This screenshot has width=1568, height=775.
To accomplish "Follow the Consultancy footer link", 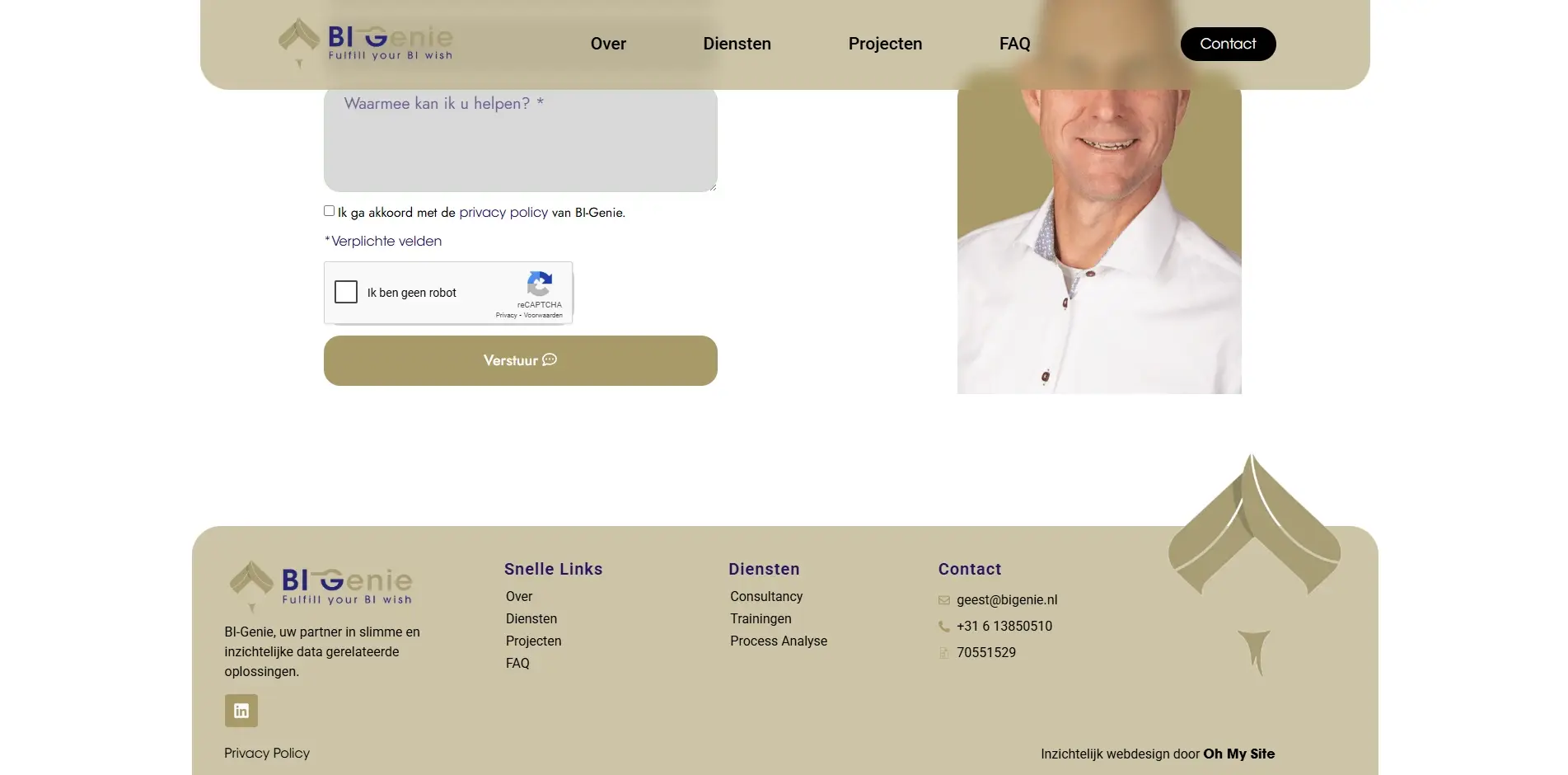I will point(766,597).
